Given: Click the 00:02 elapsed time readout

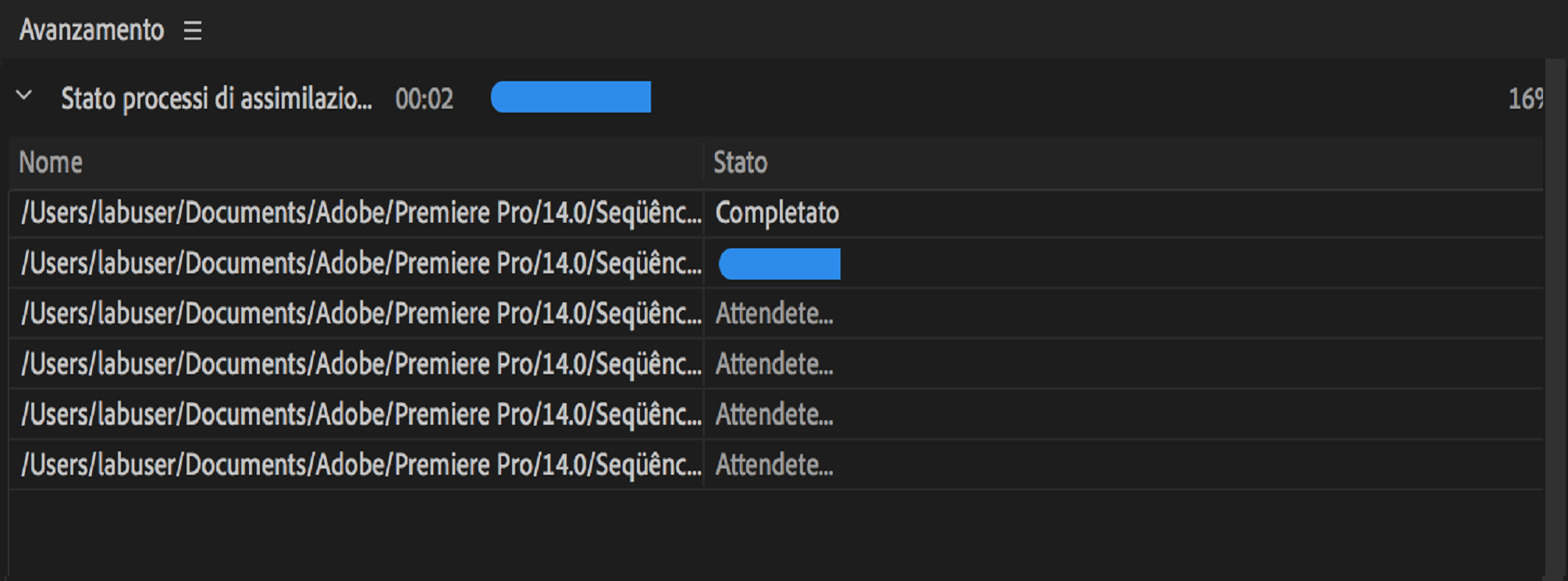Looking at the screenshot, I should tap(424, 99).
